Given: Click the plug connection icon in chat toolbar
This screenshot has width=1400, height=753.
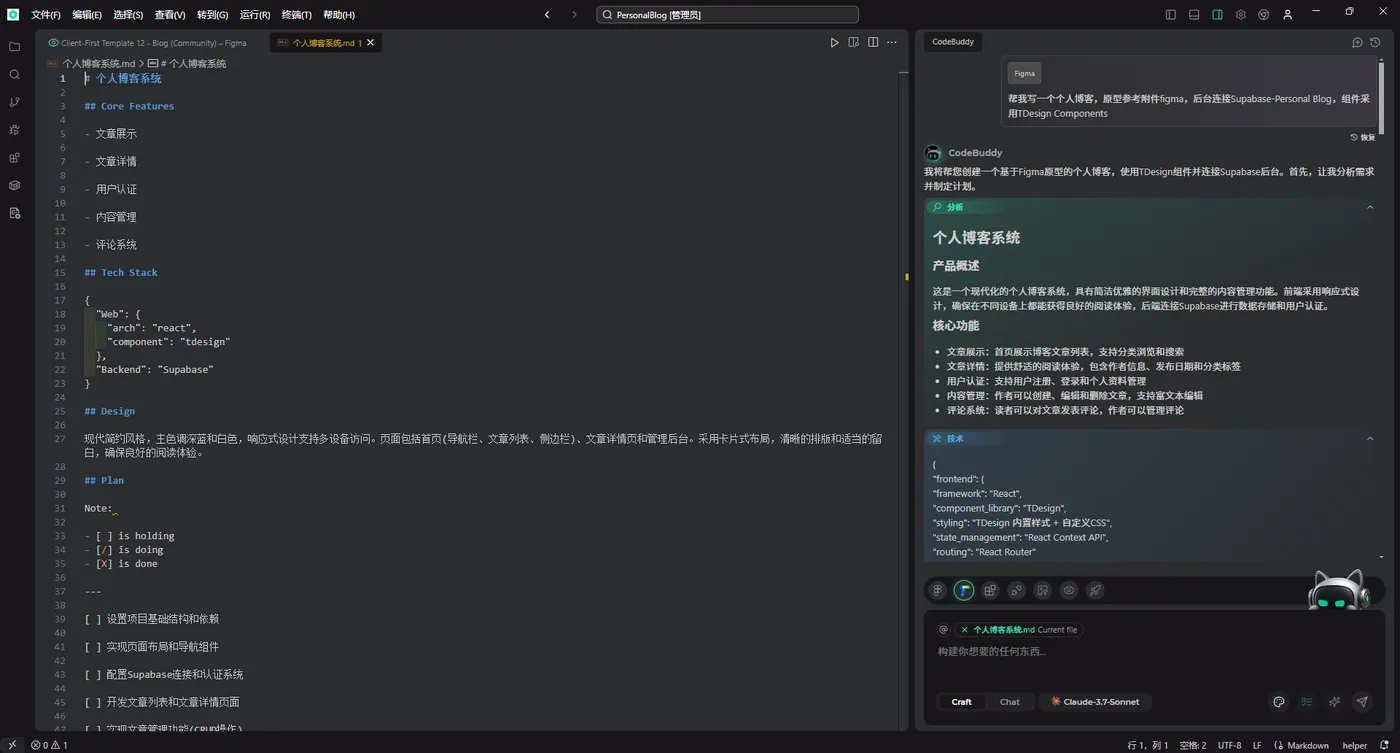Looking at the screenshot, I should (x=1016, y=591).
